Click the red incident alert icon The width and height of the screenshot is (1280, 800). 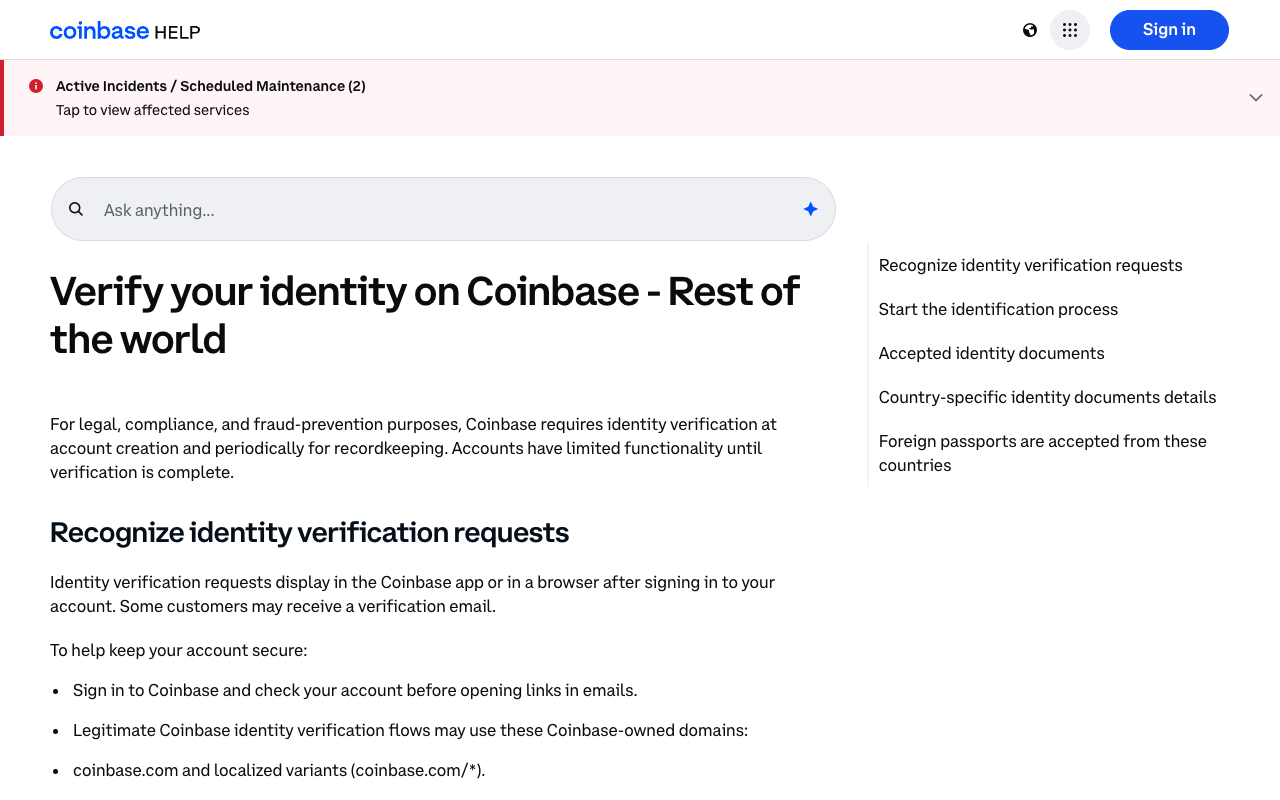pos(36,86)
